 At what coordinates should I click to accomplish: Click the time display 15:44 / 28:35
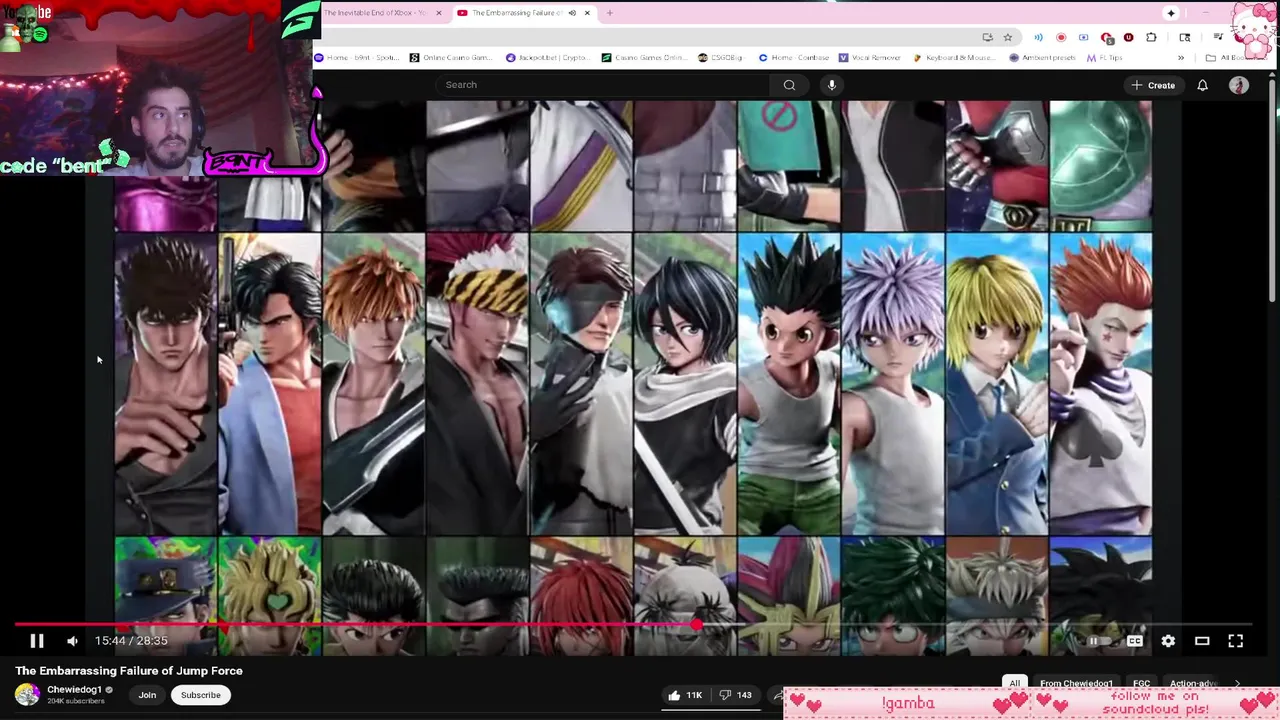[131, 641]
